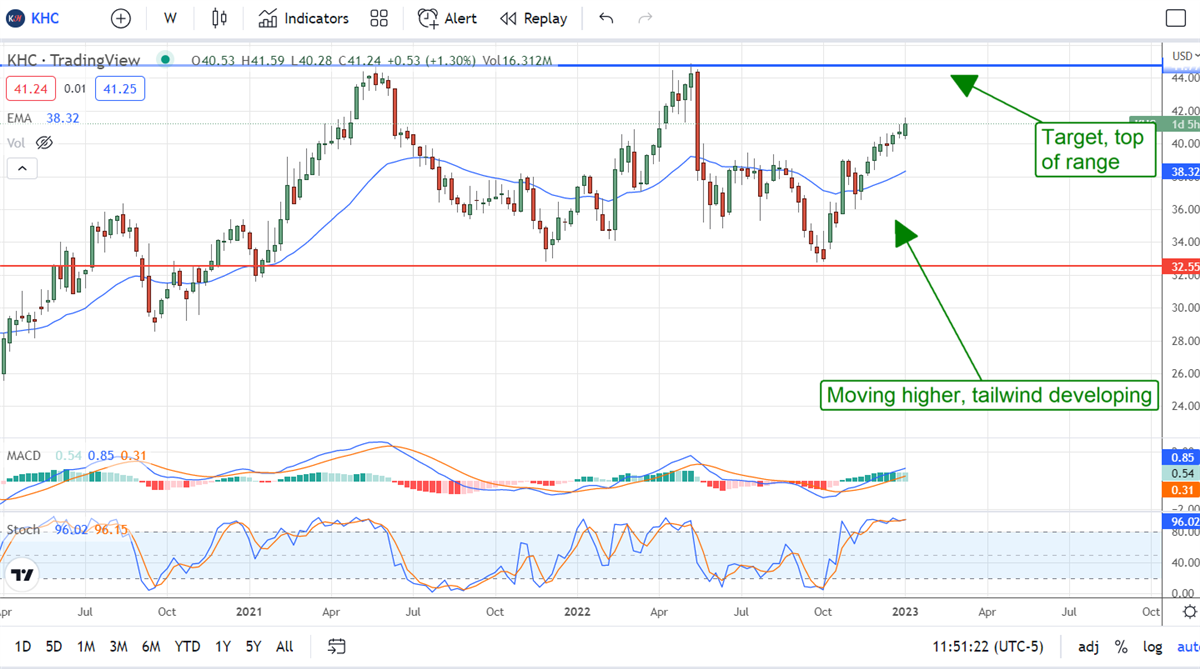
Task: Show the hidden Vol indicator
Action: (x=44, y=143)
